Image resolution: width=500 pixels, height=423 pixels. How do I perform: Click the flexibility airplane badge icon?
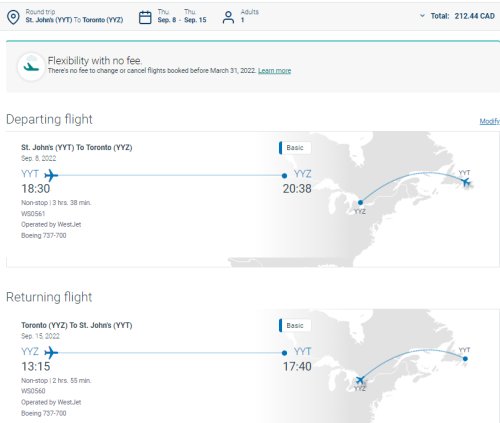(x=31, y=67)
